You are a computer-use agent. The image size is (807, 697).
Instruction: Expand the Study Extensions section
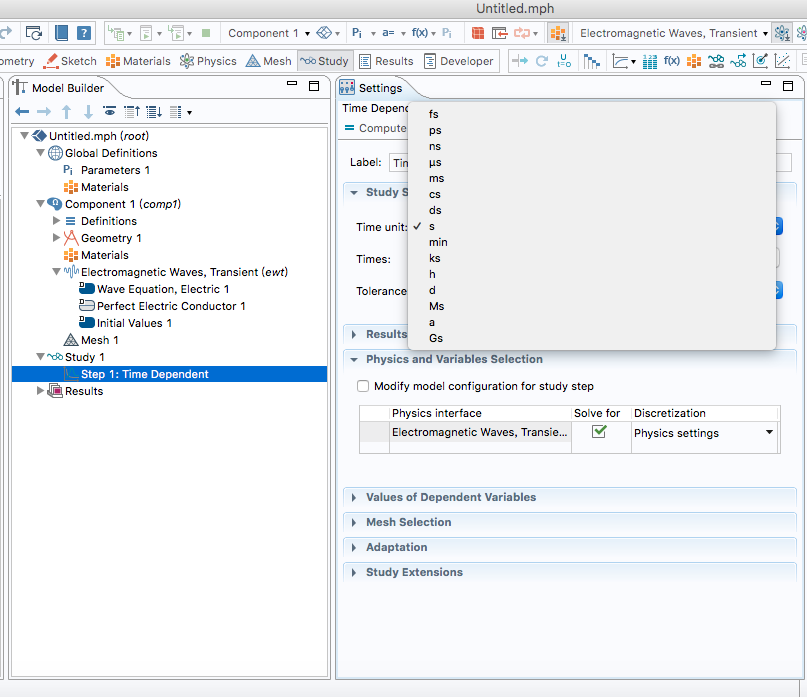click(x=414, y=572)
